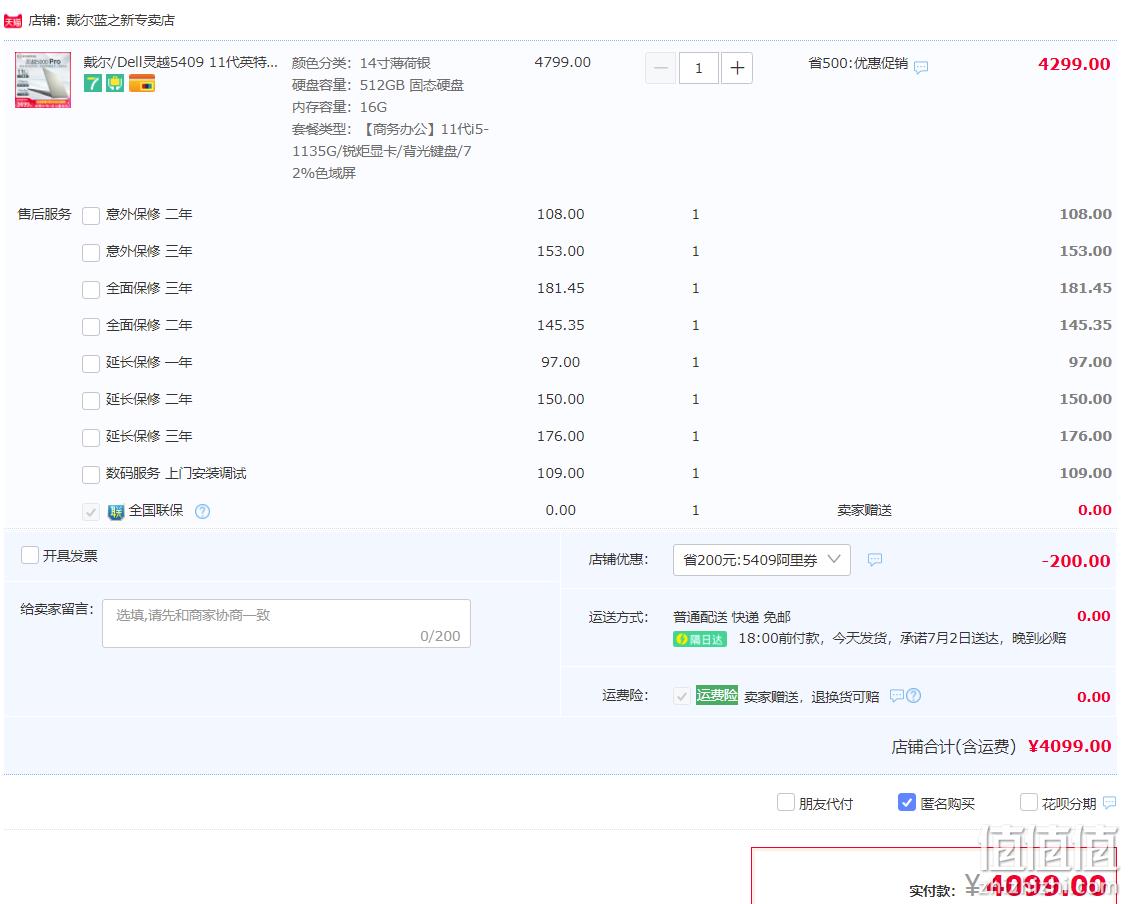1128x904 pixels.
Task: Click the 全国联保 shield icon
Action: [x=116, y=511]
